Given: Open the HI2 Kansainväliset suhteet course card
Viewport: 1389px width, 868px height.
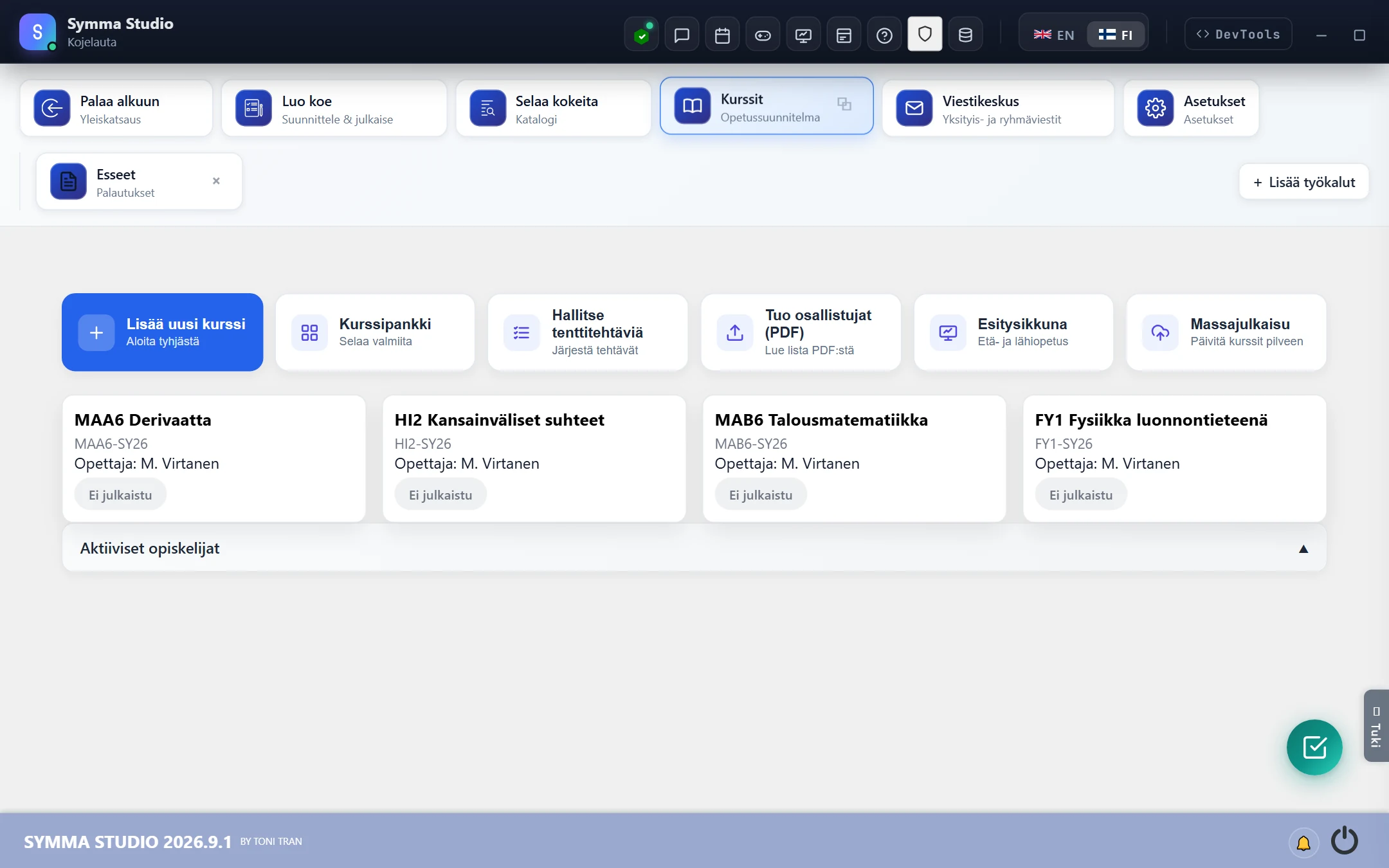Looking at the screenshot, I should [x=534, y=458].
